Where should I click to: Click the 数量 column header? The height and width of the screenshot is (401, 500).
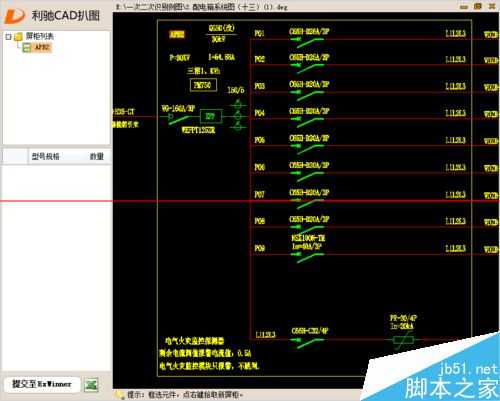(x=97, y=156)
